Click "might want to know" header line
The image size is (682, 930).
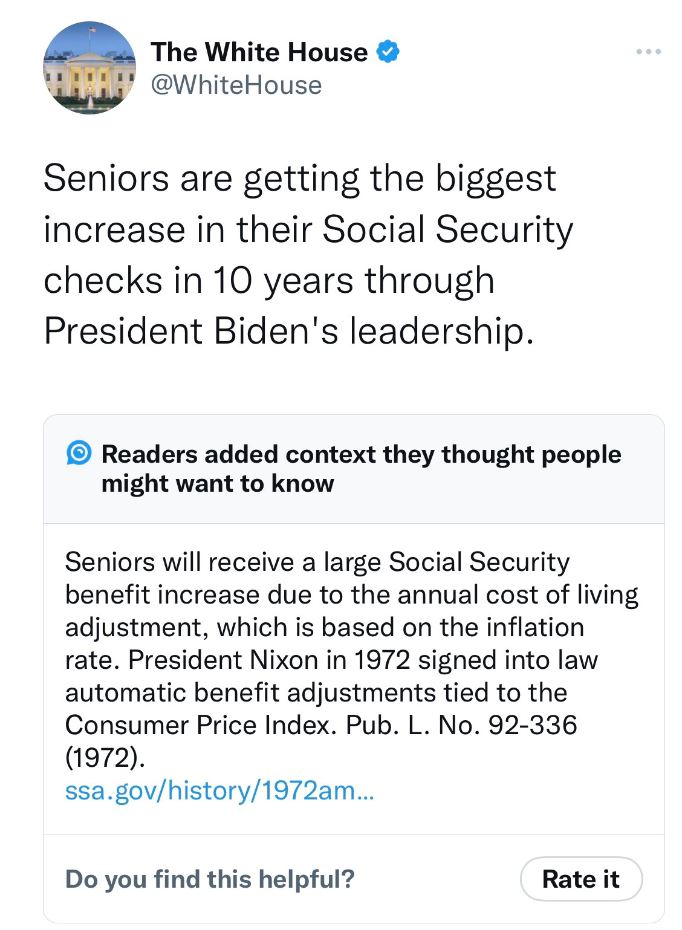(217, 485)
